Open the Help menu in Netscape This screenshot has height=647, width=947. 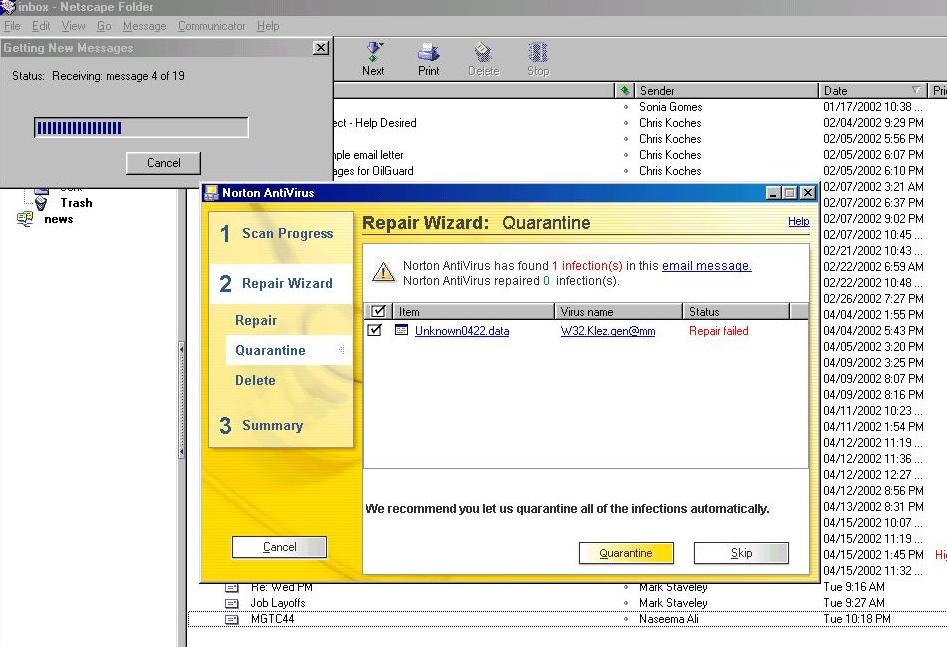tap(268, 26)
